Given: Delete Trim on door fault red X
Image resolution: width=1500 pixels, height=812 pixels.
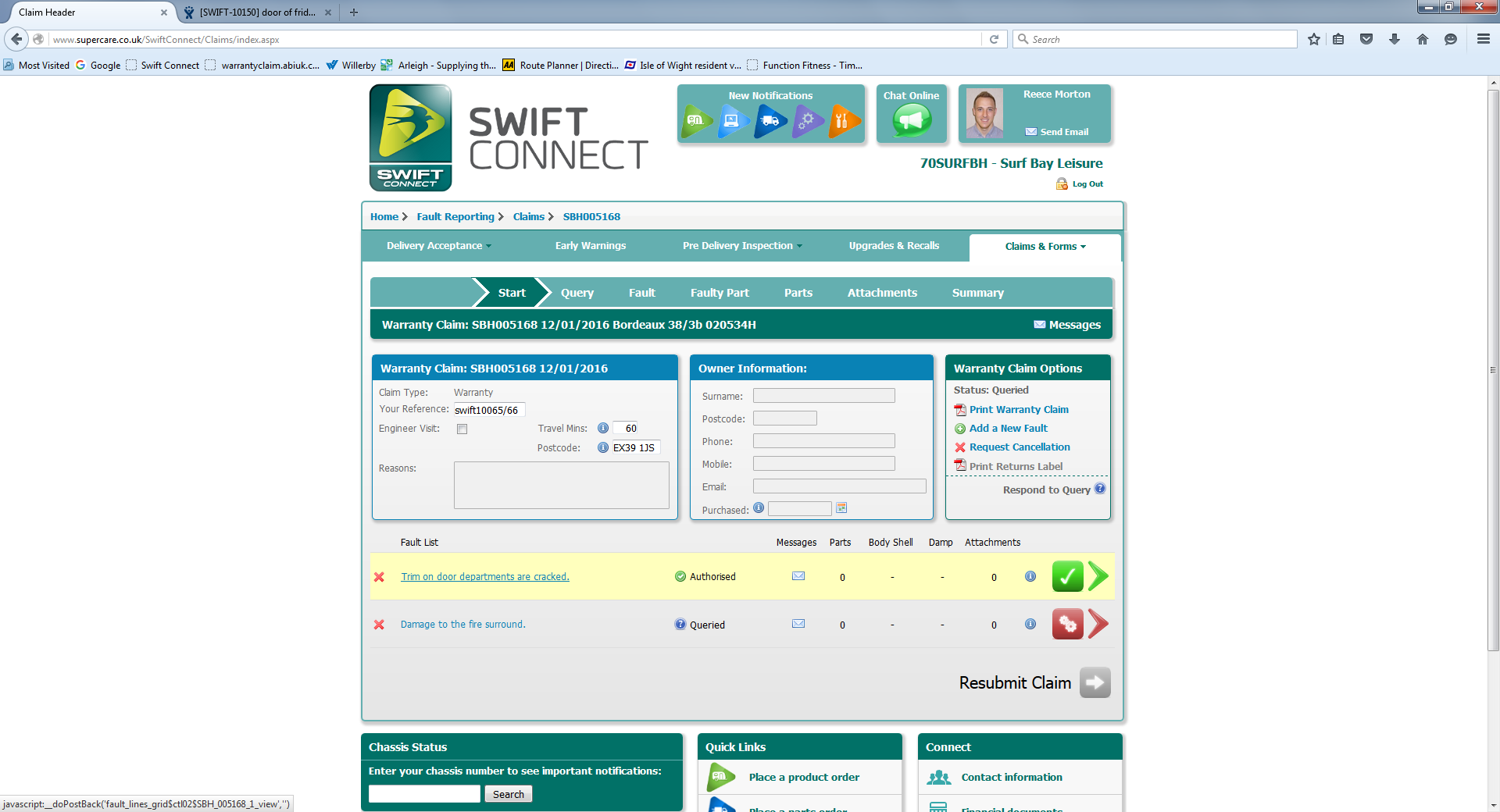Looking at the screenshot, I should 379,577.
